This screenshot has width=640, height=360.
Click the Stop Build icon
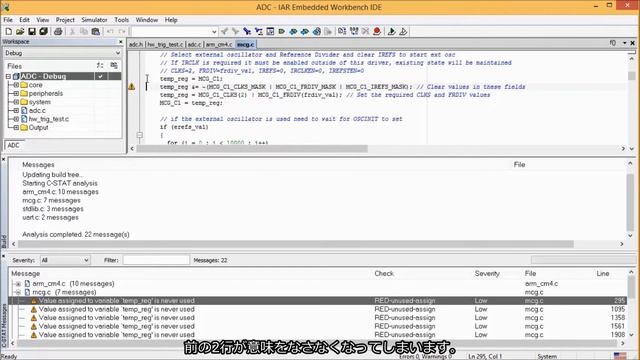(365, 31)
